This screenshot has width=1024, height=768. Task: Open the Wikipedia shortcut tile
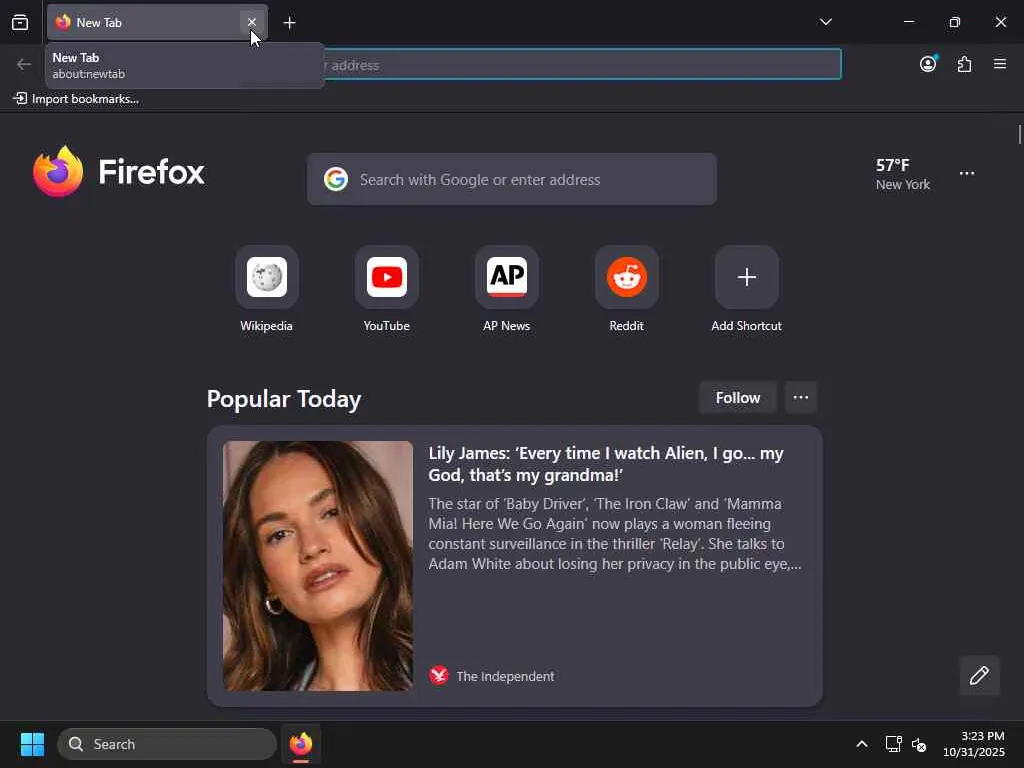266,277
